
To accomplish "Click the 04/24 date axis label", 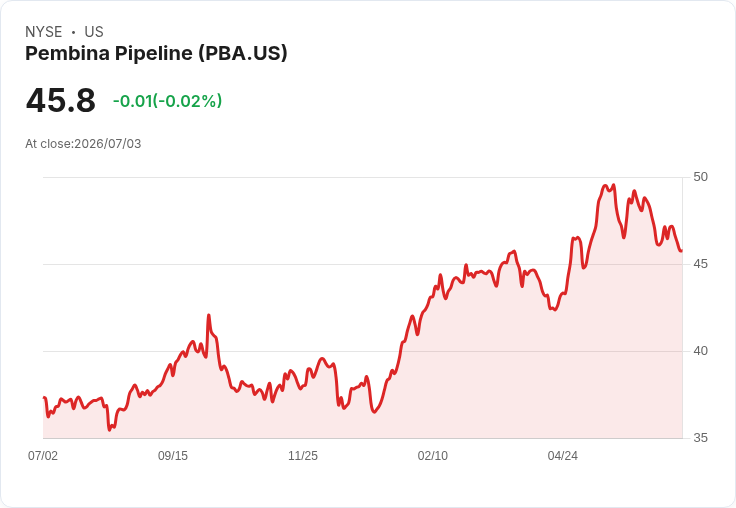I will 563,455.
